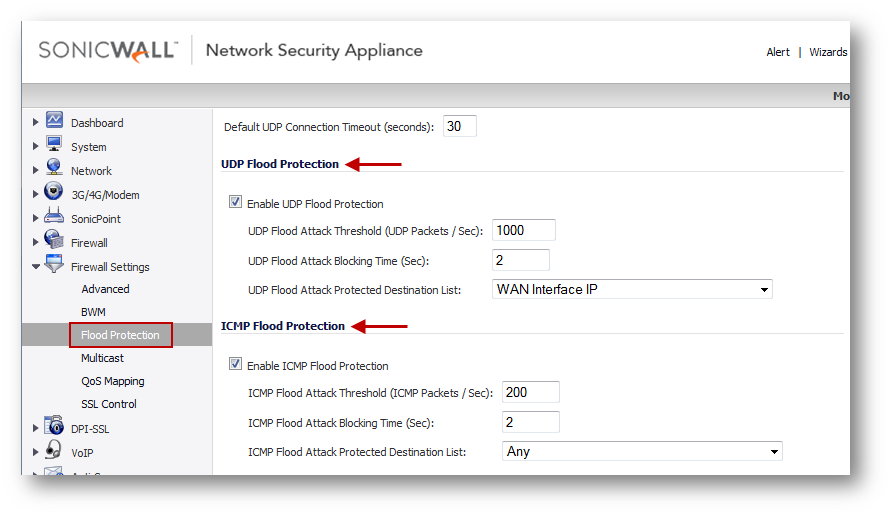This screenshot has width=892, height=517.
Task: Click the UDP Flood Protection heading
Action: [280, 164]
